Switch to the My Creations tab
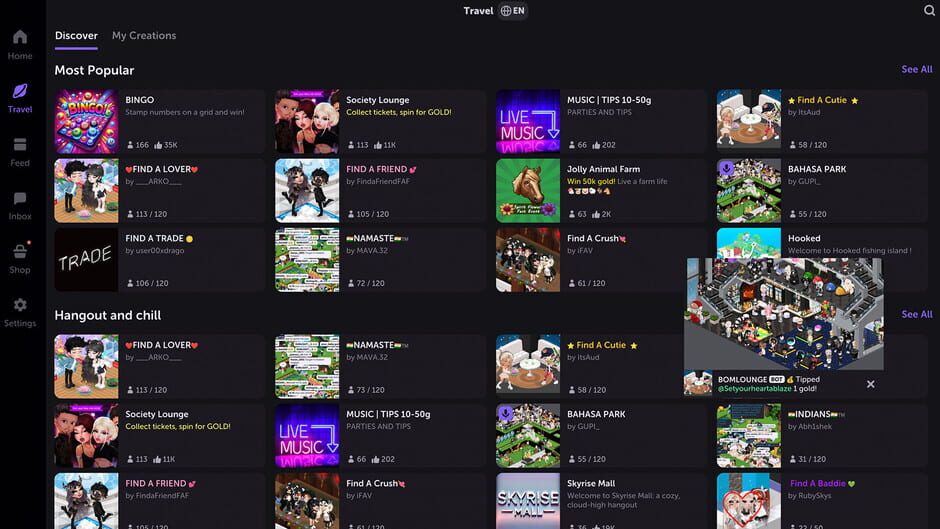Viewport: 940px width, 529px height. [x=144, y=36]
